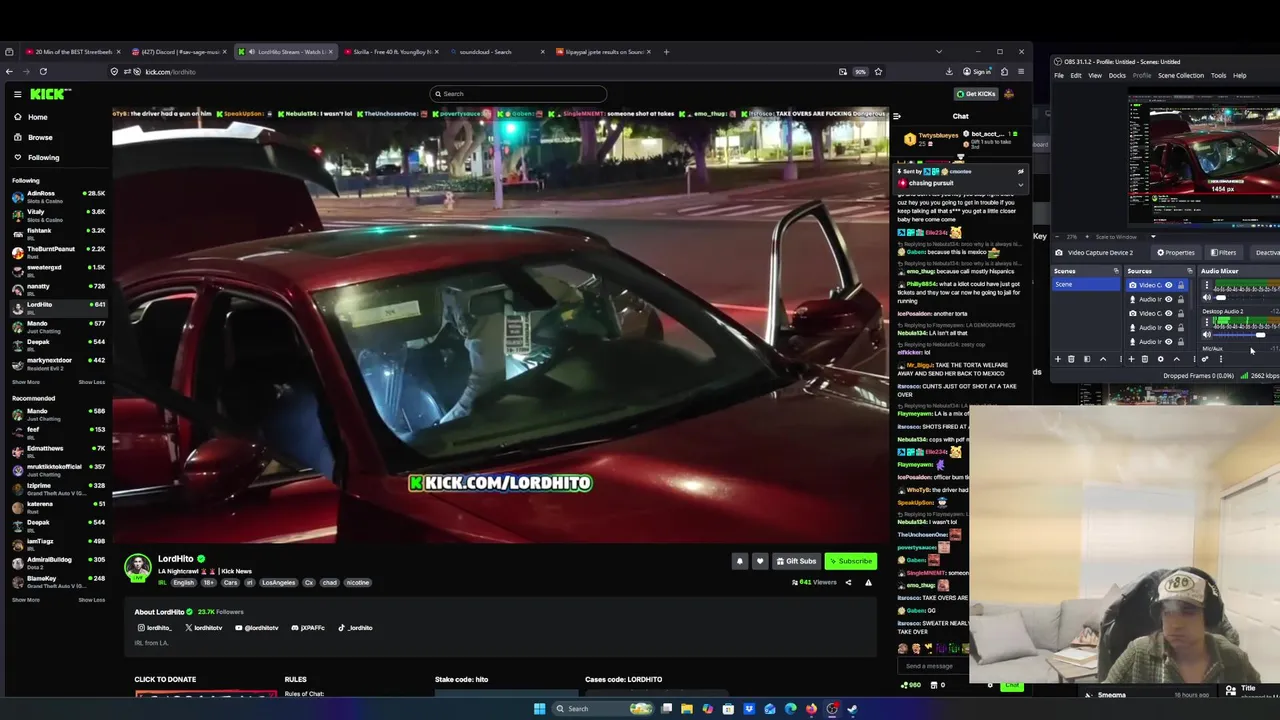Open the OBS Edit menu
1280x720 pixels.
point(1075,76)
